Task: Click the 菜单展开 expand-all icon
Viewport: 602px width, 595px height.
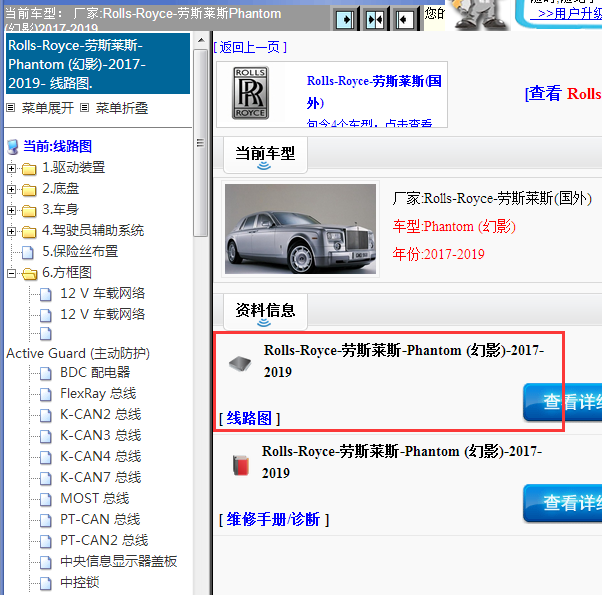Action: click(10, 107)
